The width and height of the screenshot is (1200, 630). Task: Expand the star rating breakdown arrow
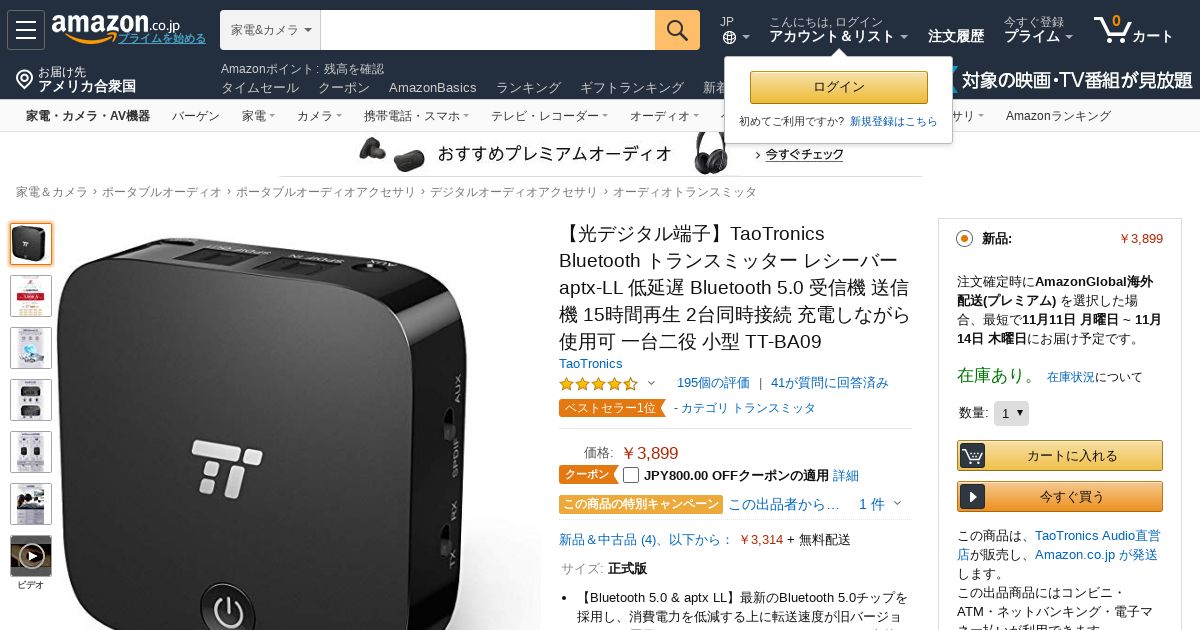[651, 383]
